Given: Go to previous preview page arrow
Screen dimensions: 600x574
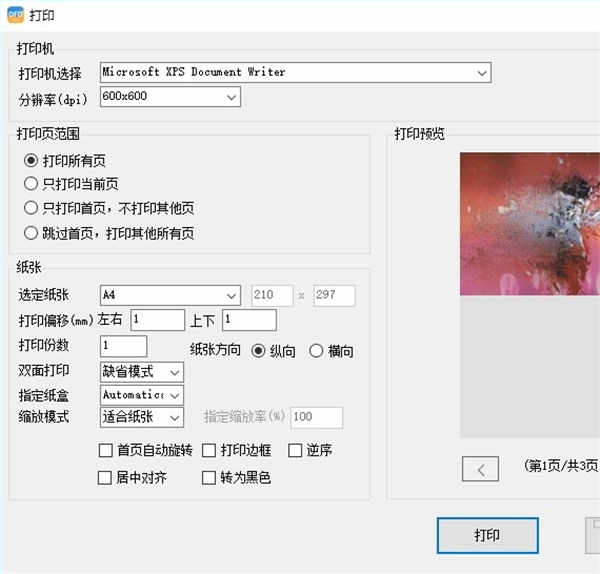Looking at the screenshot, I should [480, 469].
